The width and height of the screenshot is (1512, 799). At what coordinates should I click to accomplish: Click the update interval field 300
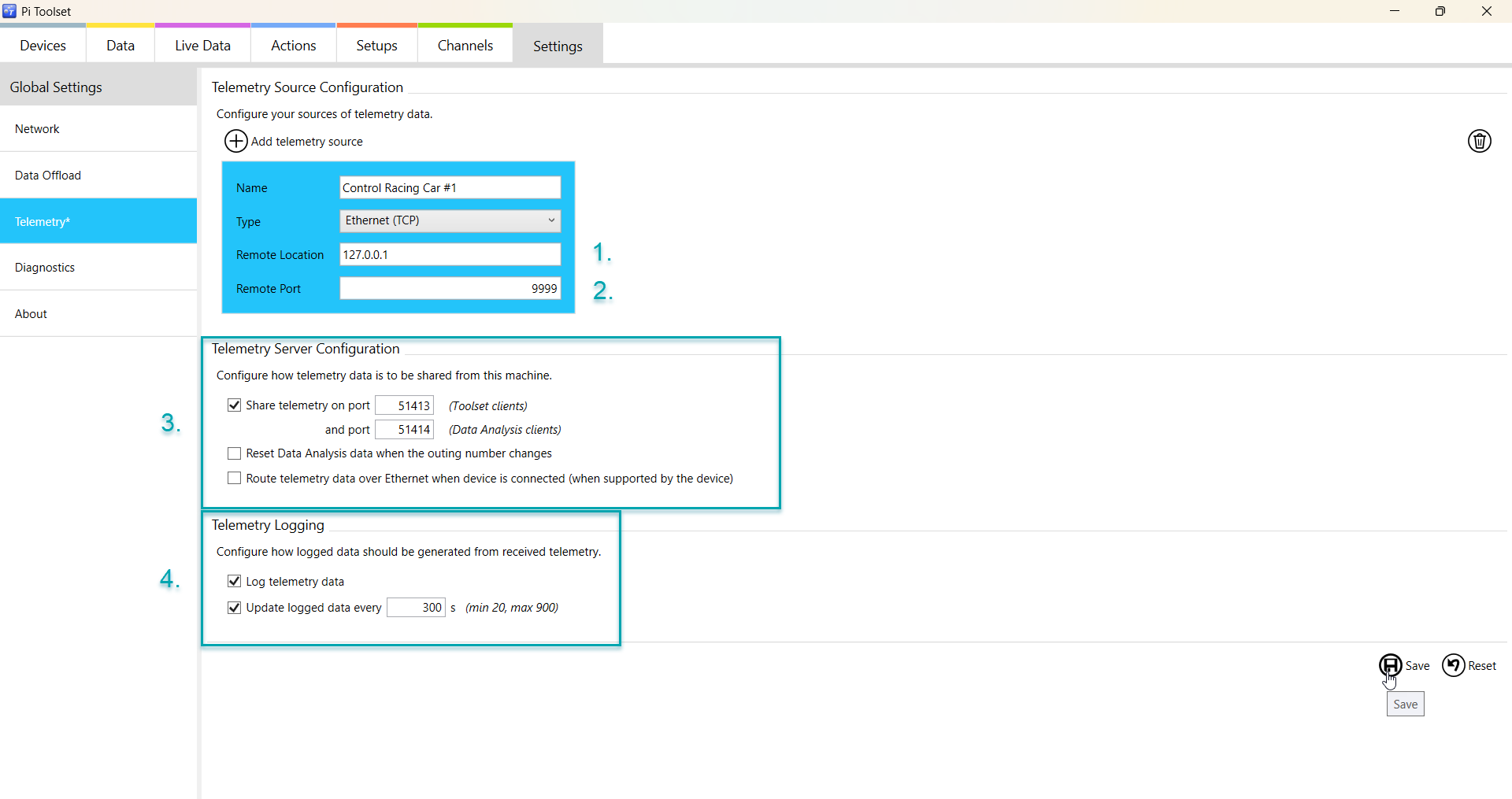[416, 607]
